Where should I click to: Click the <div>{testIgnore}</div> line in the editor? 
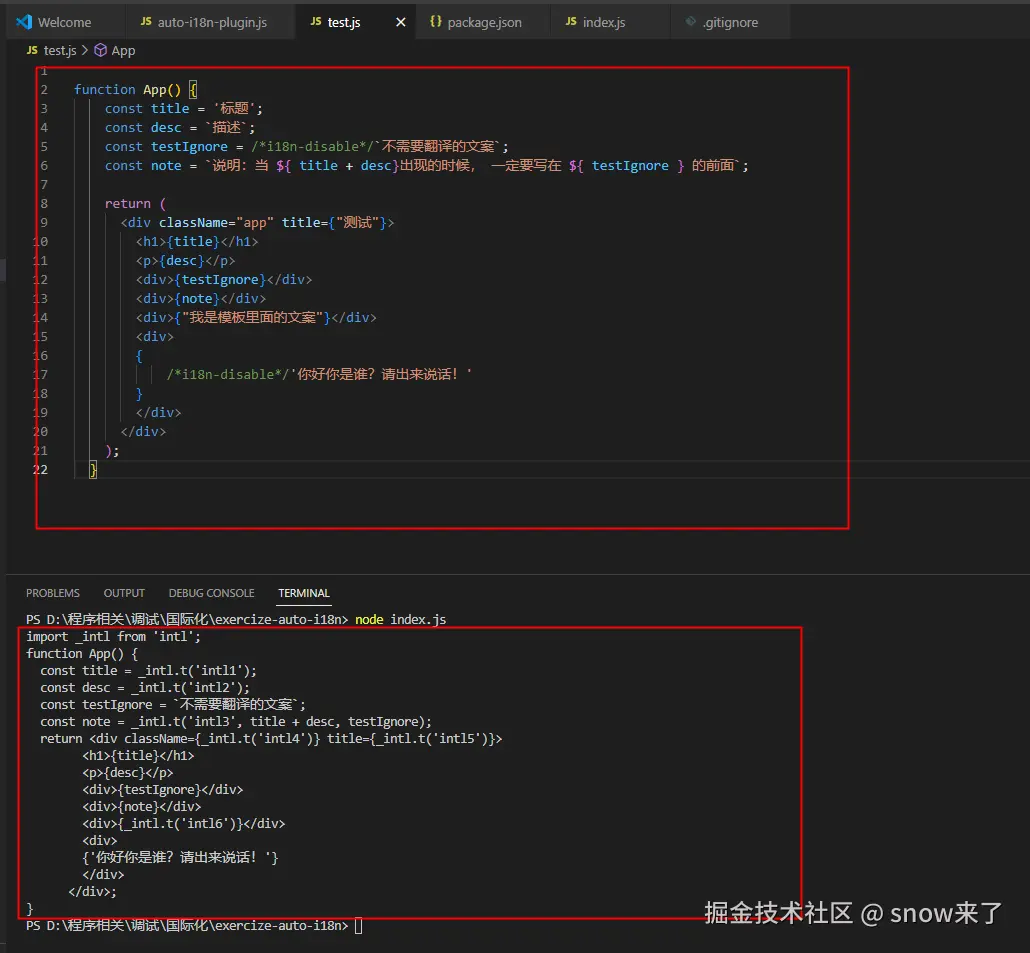(224, 280)
